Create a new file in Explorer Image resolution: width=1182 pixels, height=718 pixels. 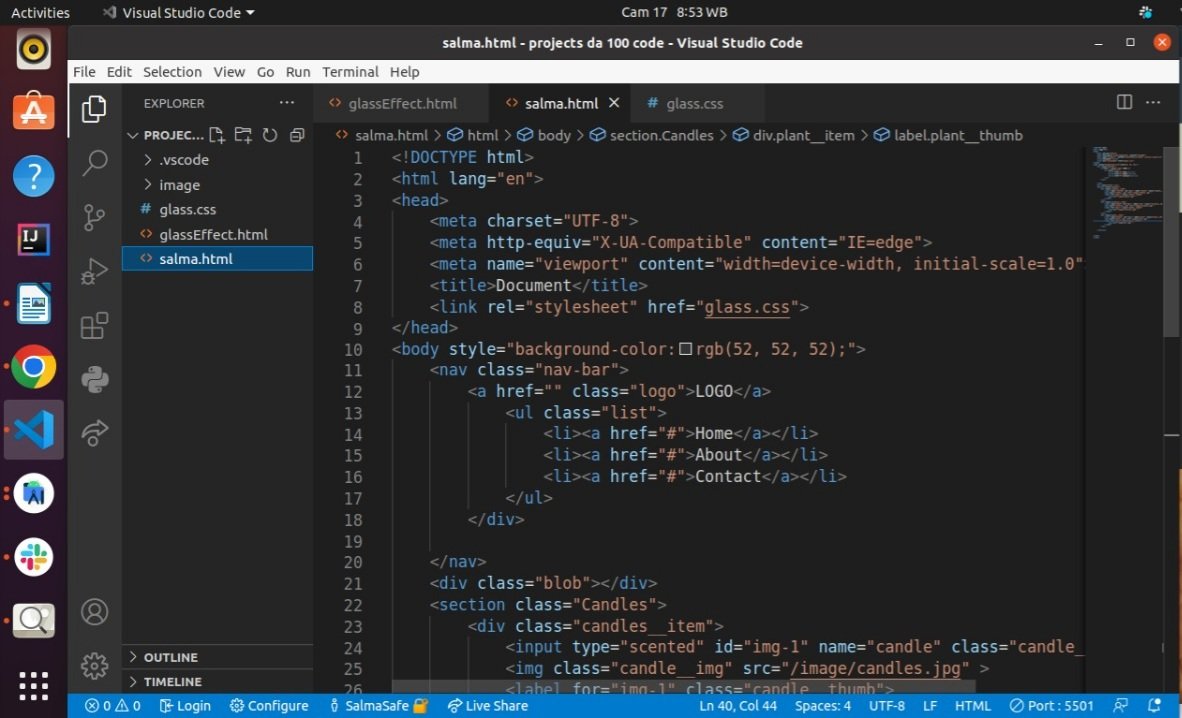(216, 135)
